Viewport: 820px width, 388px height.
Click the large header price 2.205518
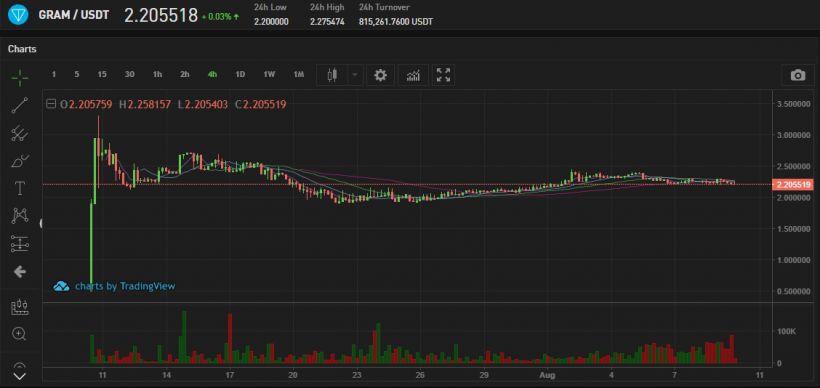(161, 15)
